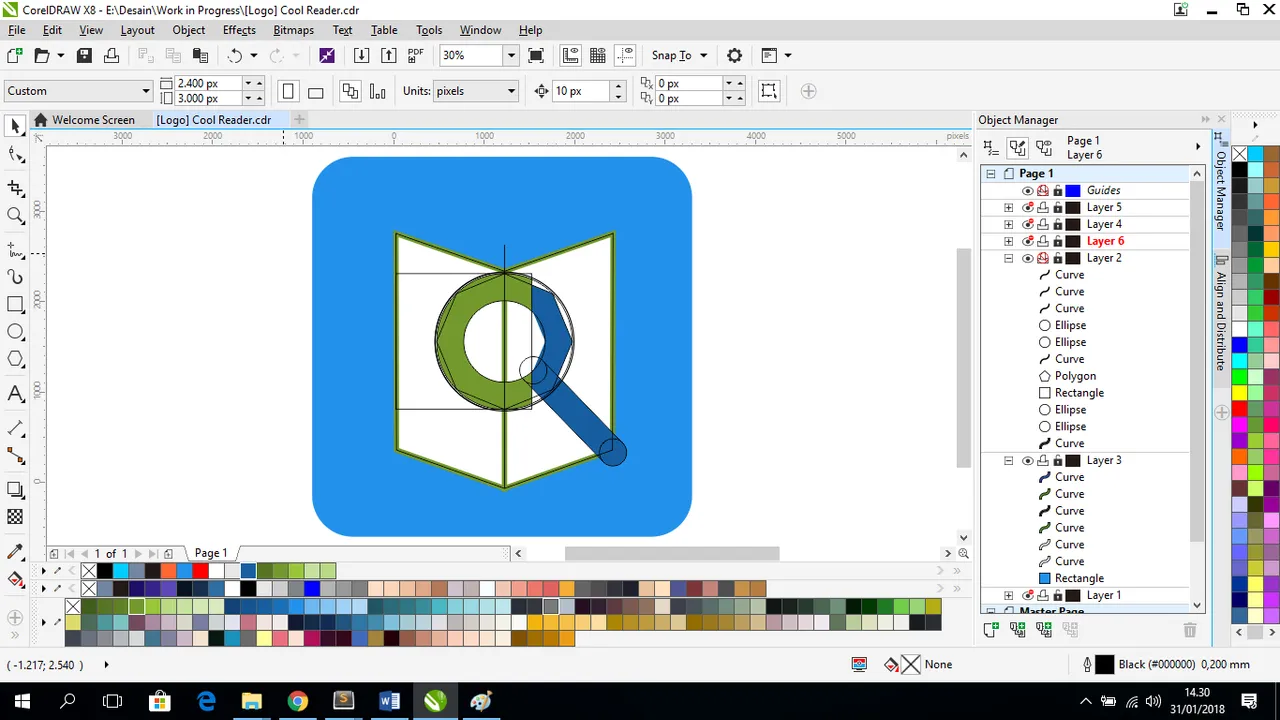
Task: Select Rectangle object in Layer 3
Action: pos(1079,578)
